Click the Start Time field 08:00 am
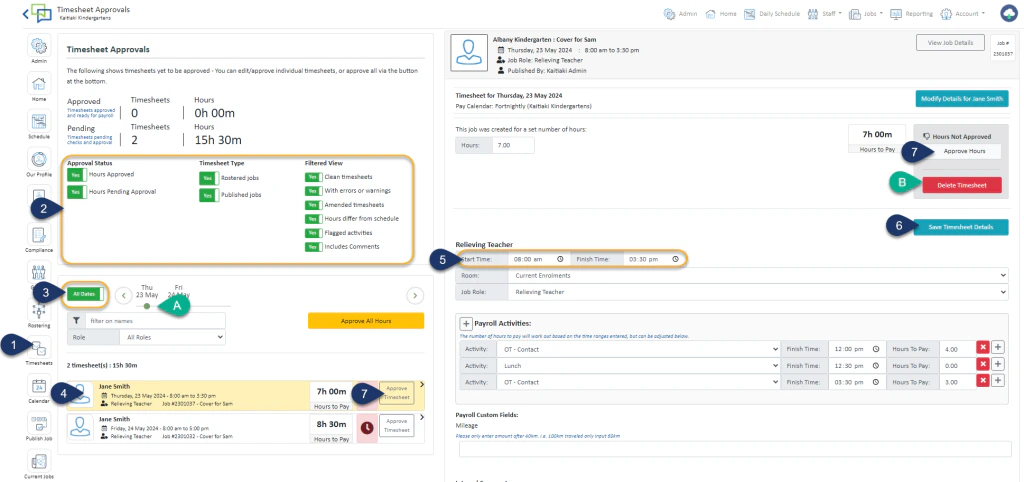Viewport: 1024px width, 482px height. (x=537, y=259)
